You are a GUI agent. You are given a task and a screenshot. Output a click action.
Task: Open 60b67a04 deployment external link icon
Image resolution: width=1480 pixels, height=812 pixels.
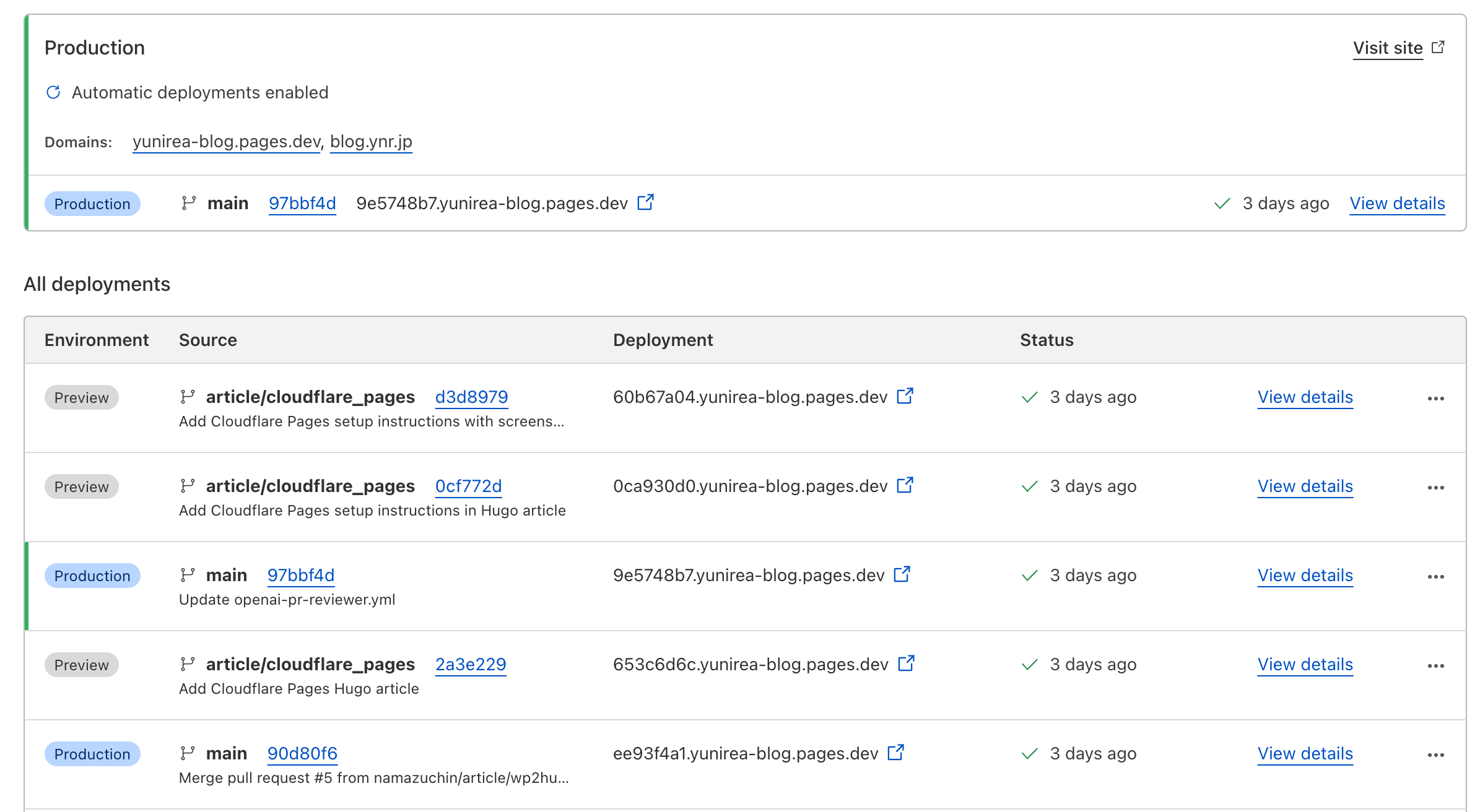click(x=905, y=396)
